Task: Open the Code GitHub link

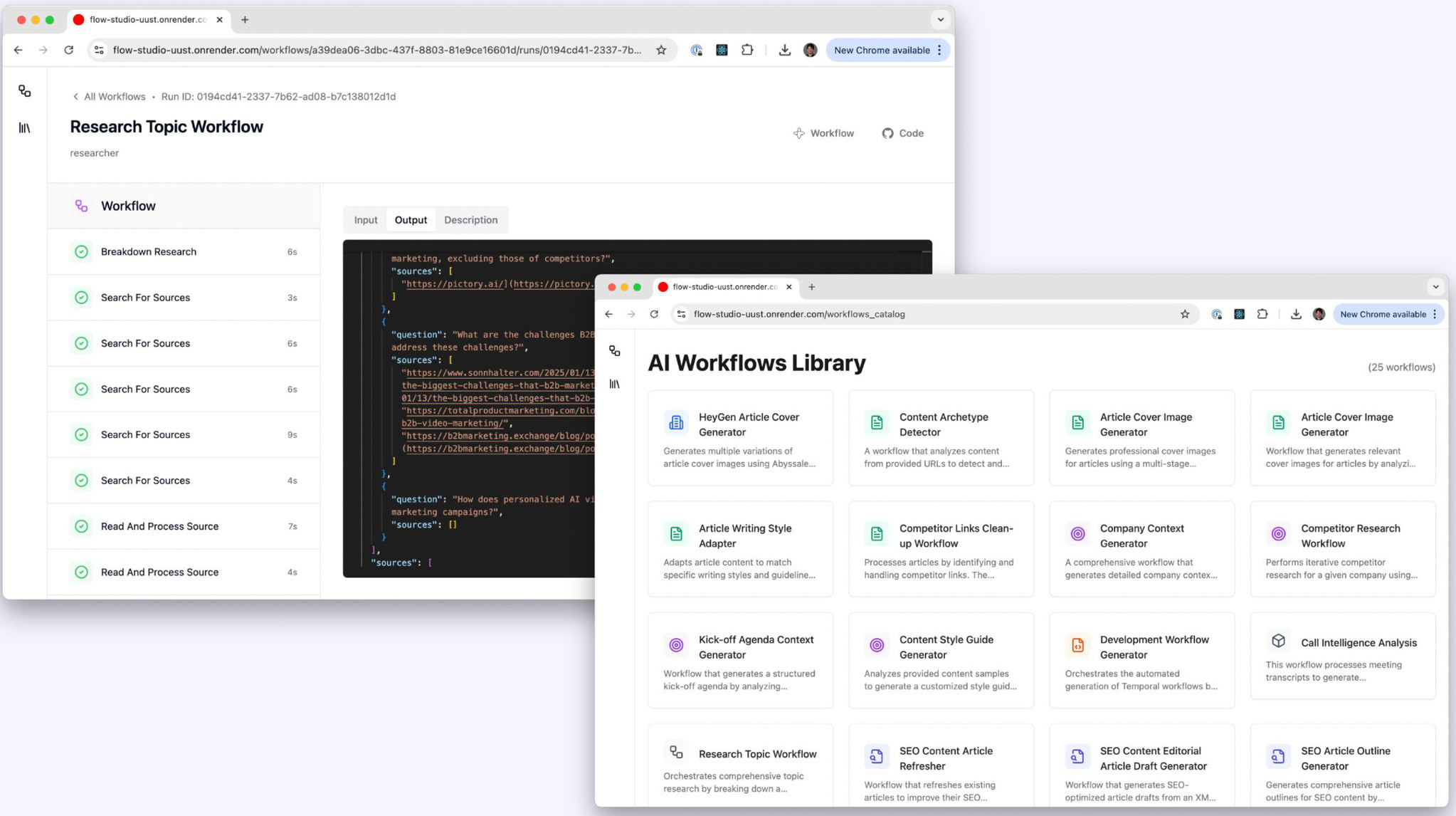Action: (x=902, y=133)
